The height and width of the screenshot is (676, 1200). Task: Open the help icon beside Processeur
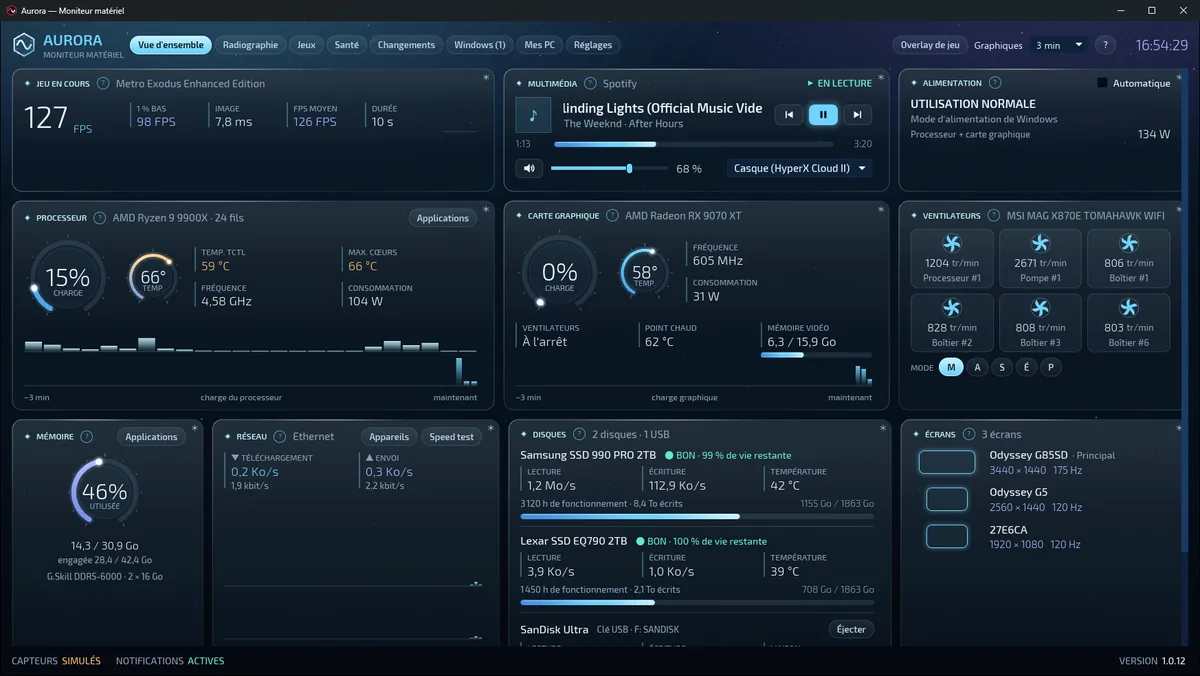pos(100,217)
